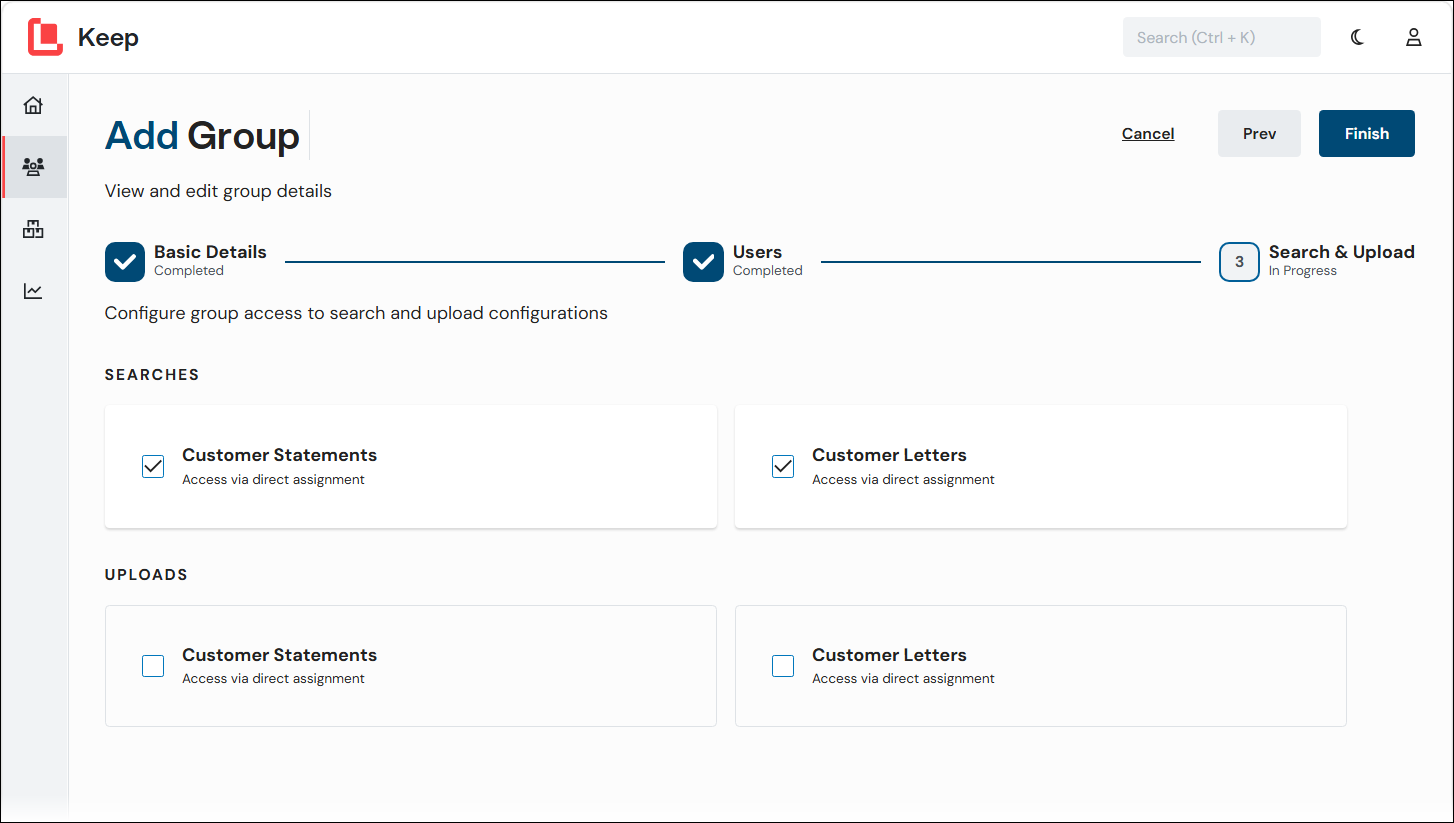Click the SEARCHES section heading
This screenshot has height=823, width=1454.
coord(152,375)
